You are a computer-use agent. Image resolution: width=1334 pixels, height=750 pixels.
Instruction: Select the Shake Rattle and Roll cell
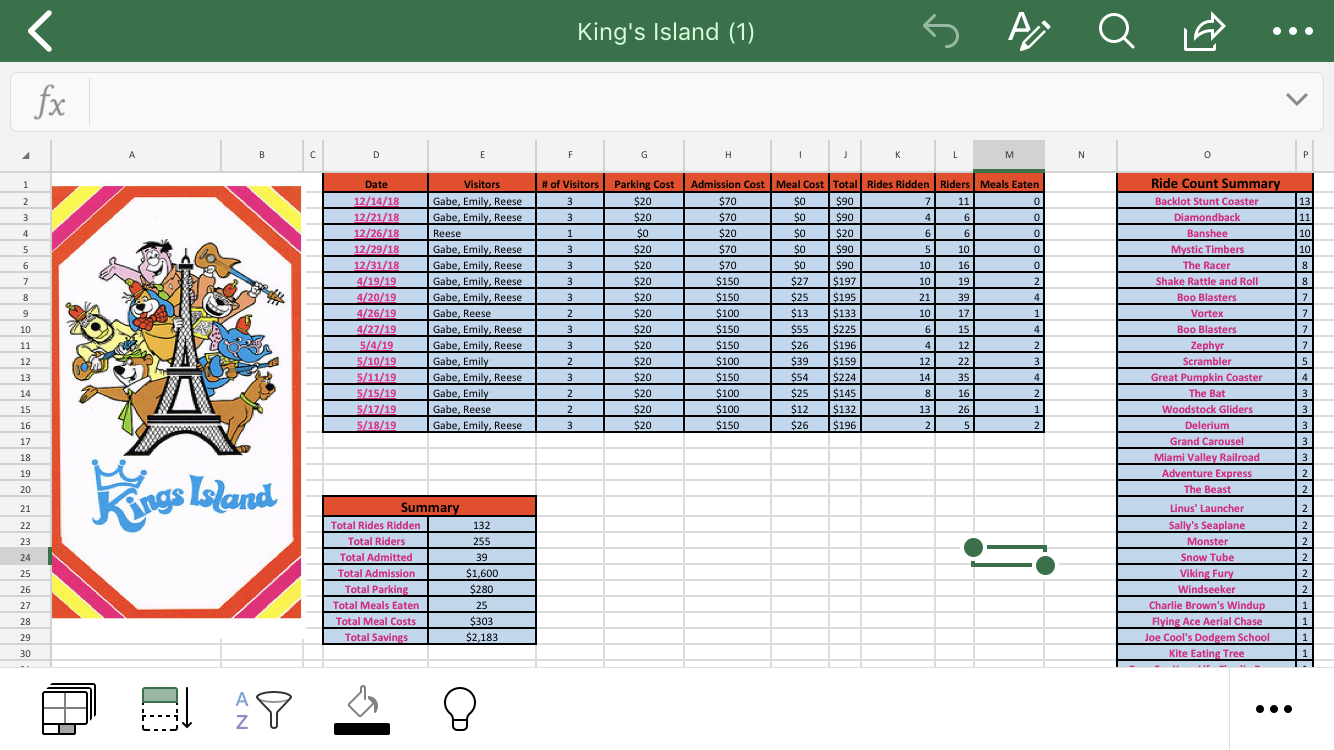pos(1207,281)
